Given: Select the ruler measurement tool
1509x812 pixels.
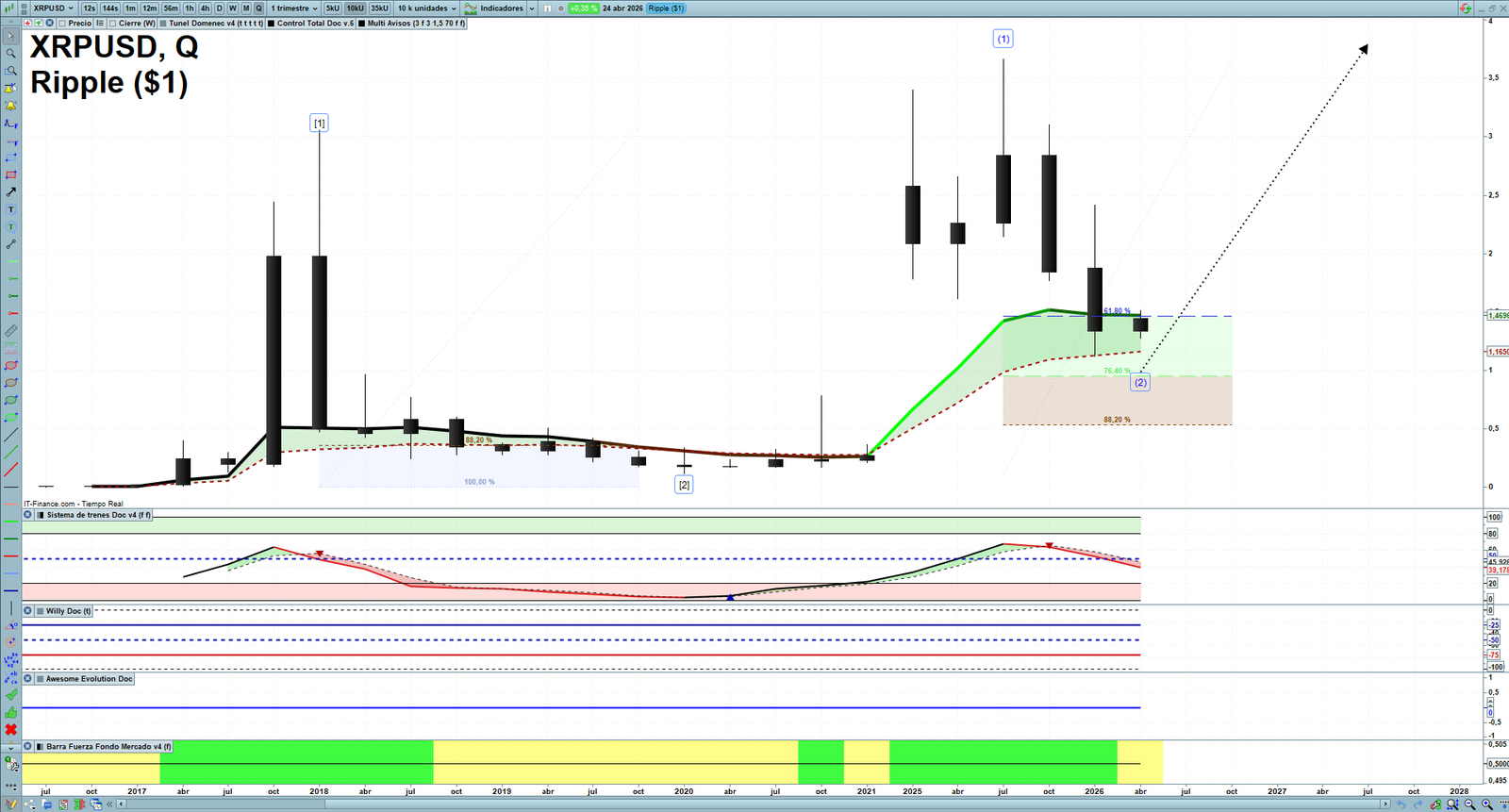Looking at the screenshot, I should pyautogui.click(x=10, y=331).
